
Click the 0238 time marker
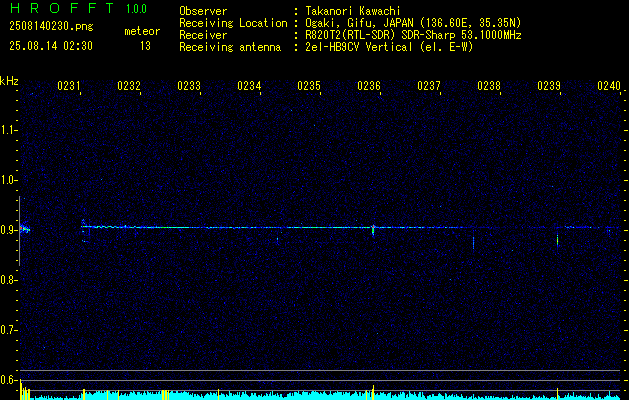click(489, 86)
